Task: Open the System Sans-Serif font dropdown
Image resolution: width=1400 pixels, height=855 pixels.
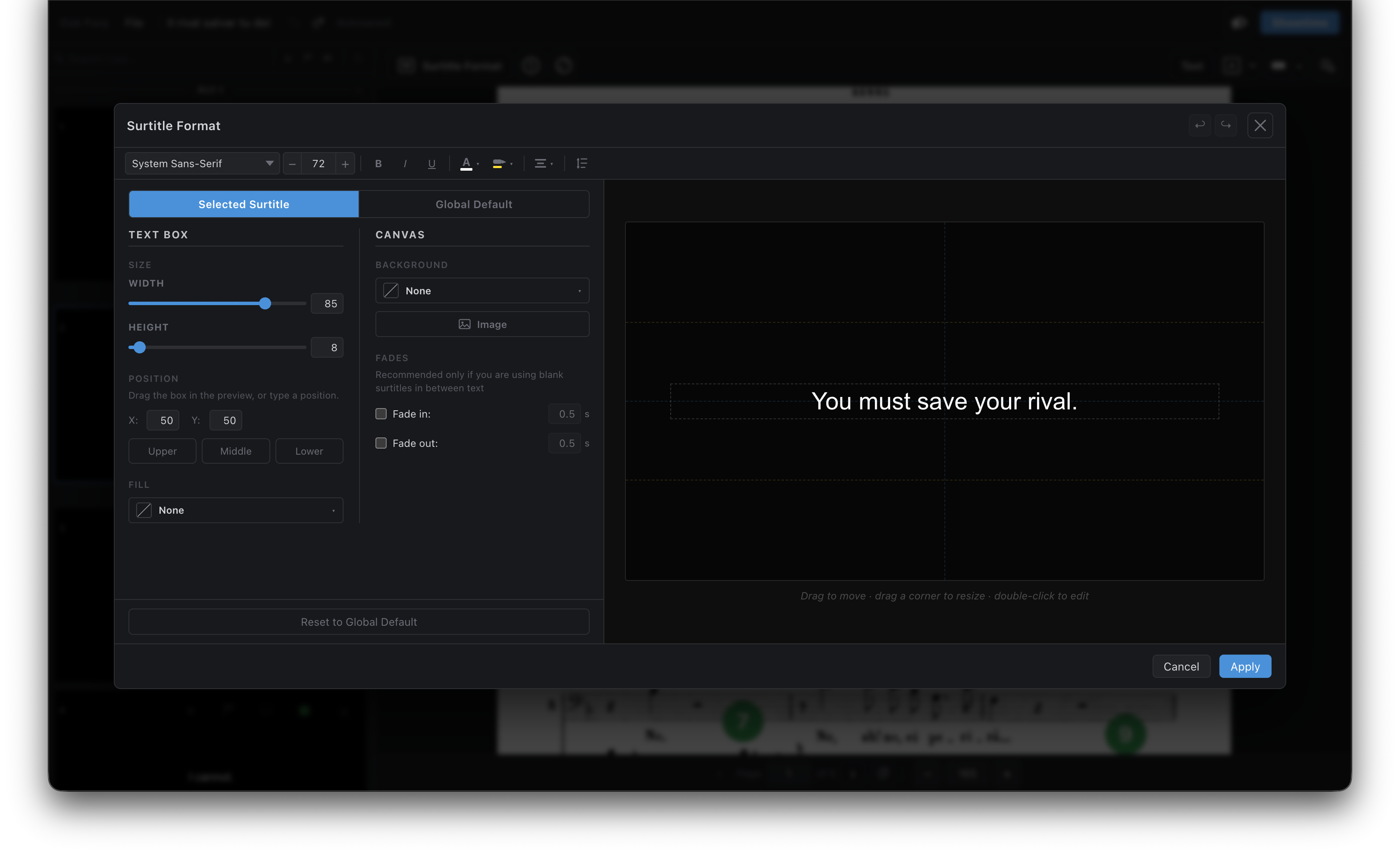Action: coord(202,164)
